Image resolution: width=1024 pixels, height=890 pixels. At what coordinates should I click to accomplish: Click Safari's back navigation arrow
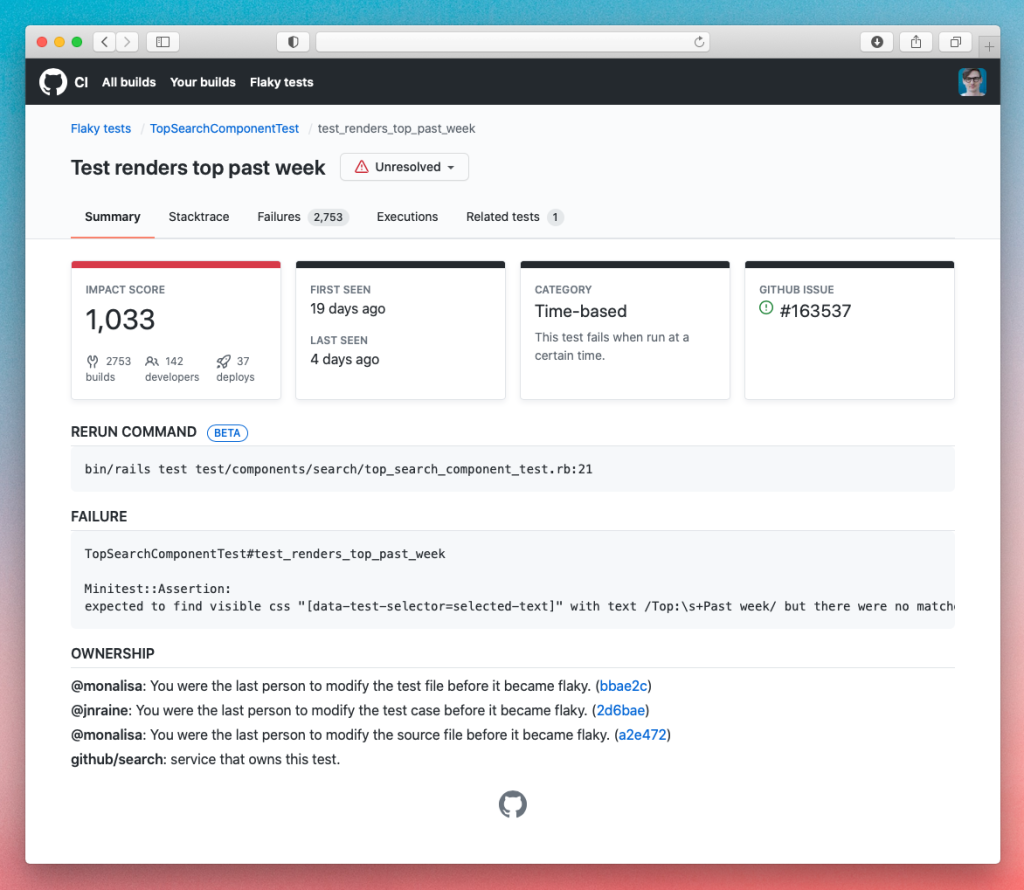pos(105,42)
